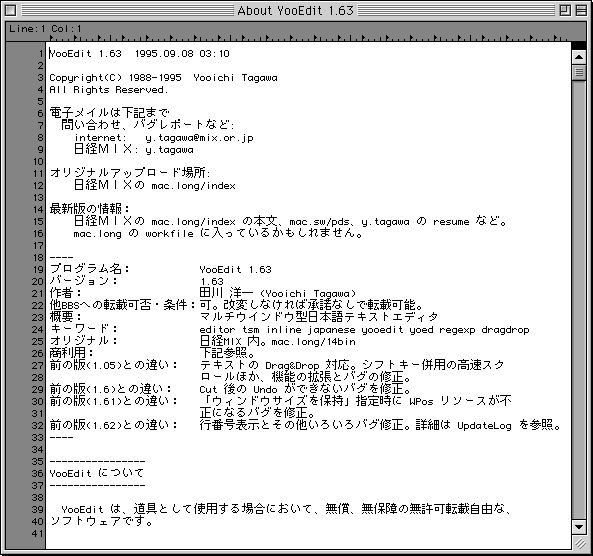Image resolution: width=593 pixels, height=556 pixels.
Task: Click the close box in the title bar
Action: pos(11,10)
